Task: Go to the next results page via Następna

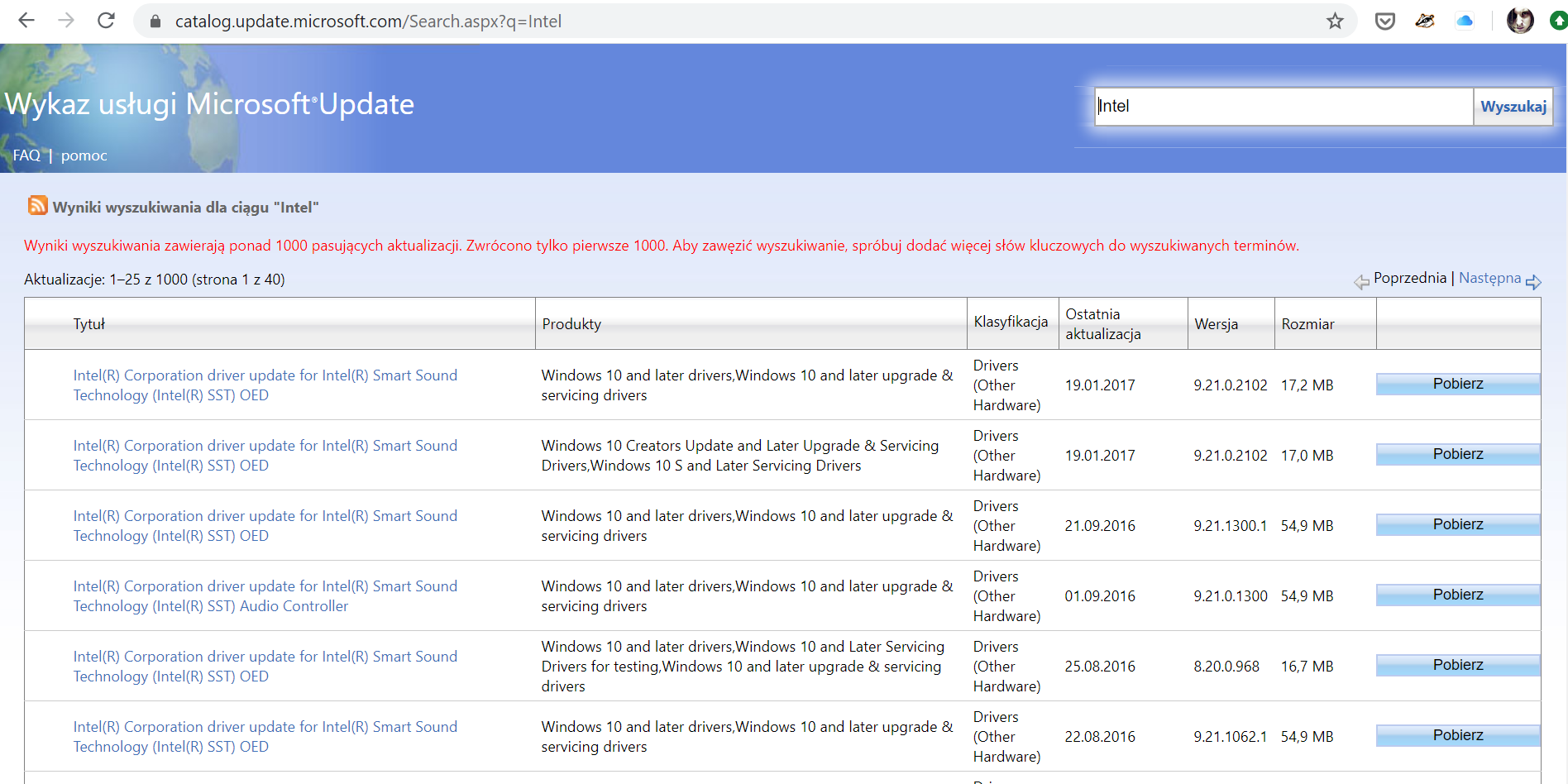Action: [x=1489, y=278]
